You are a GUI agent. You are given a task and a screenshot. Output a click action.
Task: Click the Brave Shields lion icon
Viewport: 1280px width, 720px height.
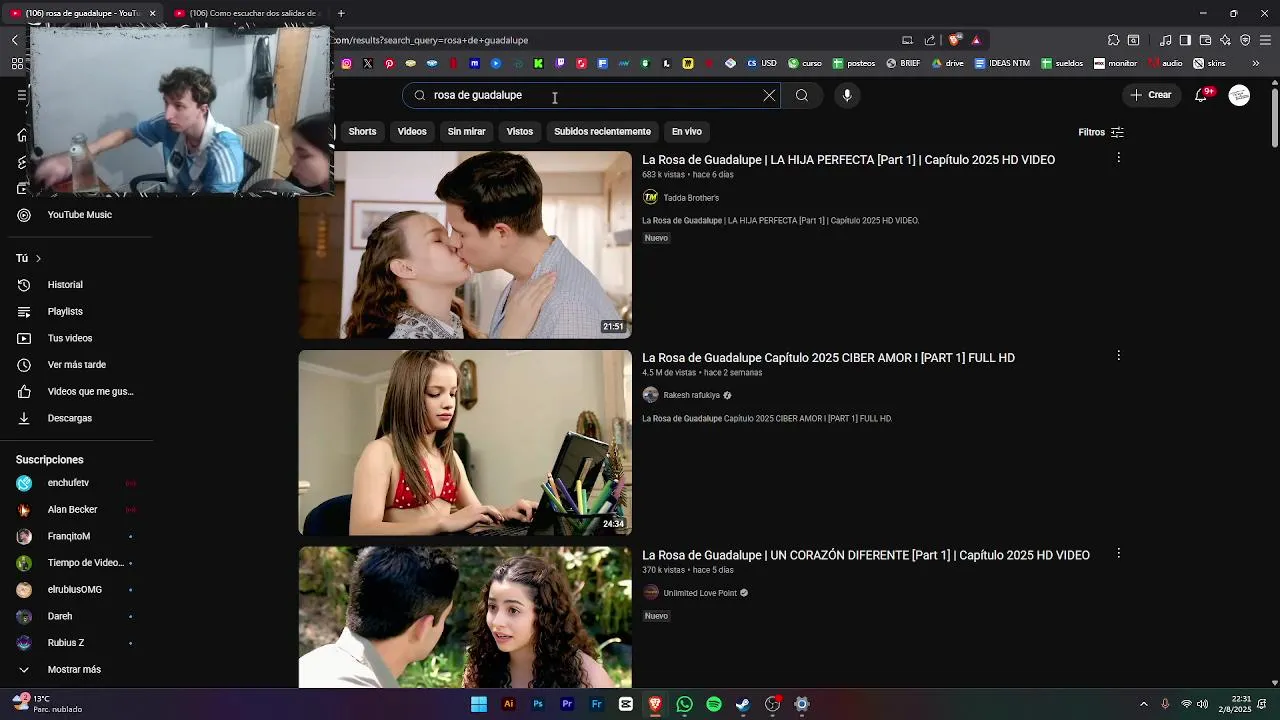coord(954,40)
